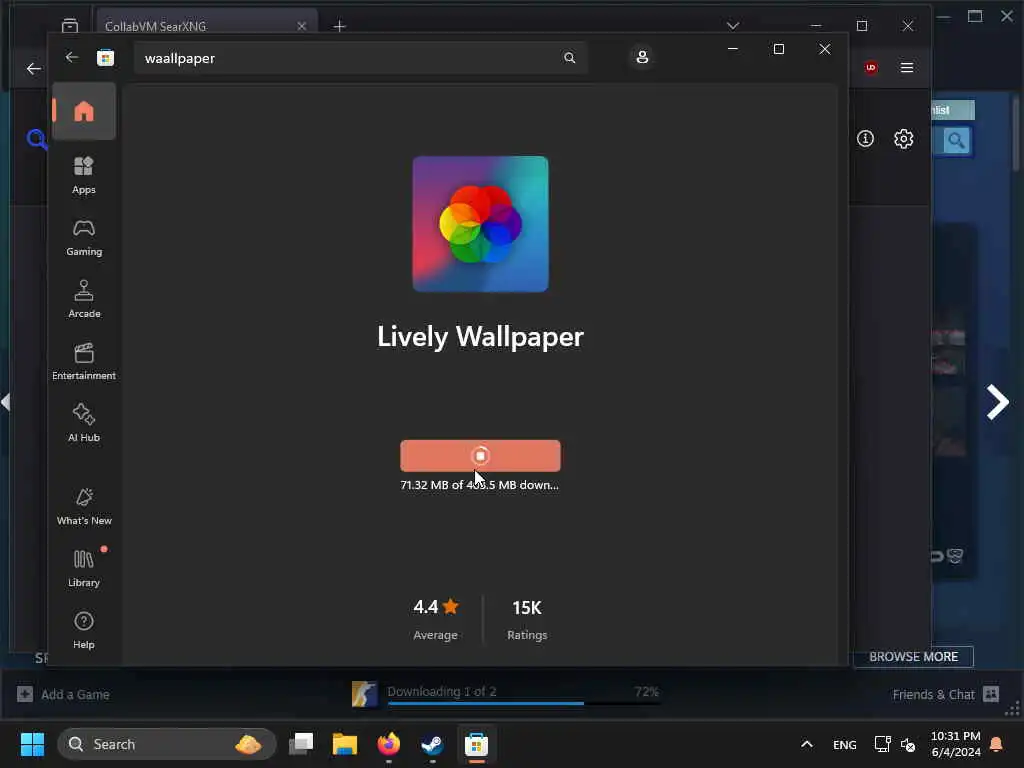Select the CollabVM SearXNG browser tab
The width and height of the screenshot is (1024, 768).
206,26
